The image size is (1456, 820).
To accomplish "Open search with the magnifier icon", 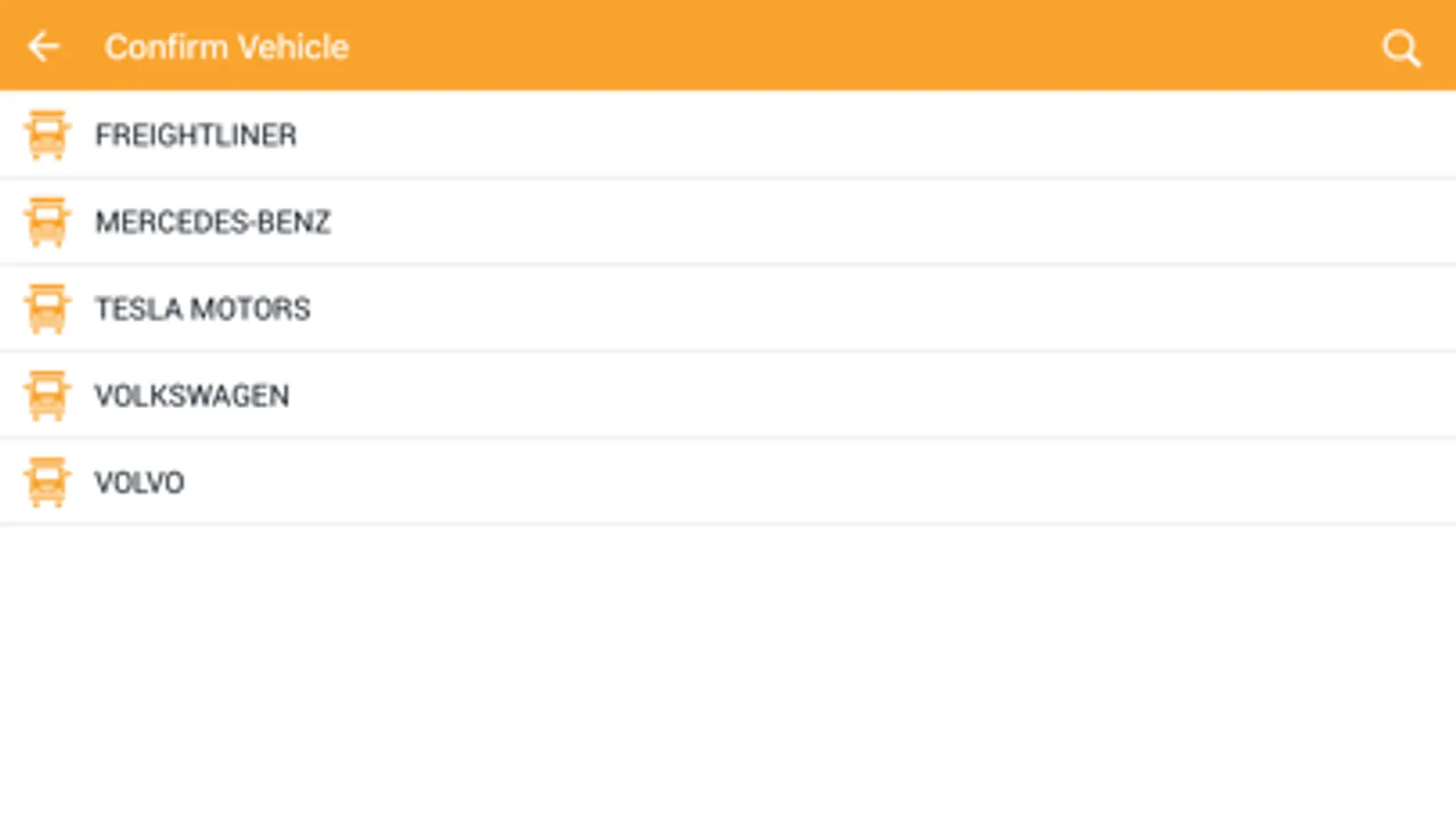I will pyautogui.click(x=1400, y=48).
